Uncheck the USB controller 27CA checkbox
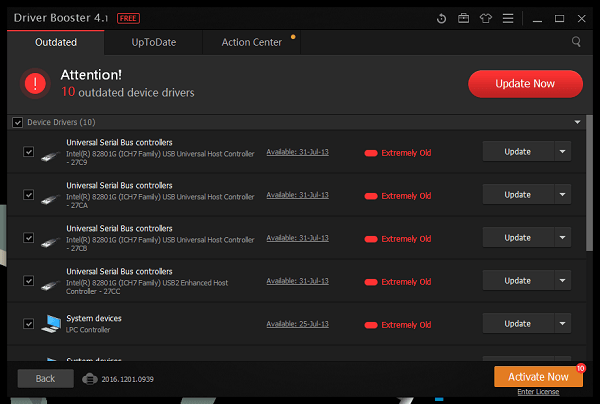 pyautogui.click(x=29, y=195)
